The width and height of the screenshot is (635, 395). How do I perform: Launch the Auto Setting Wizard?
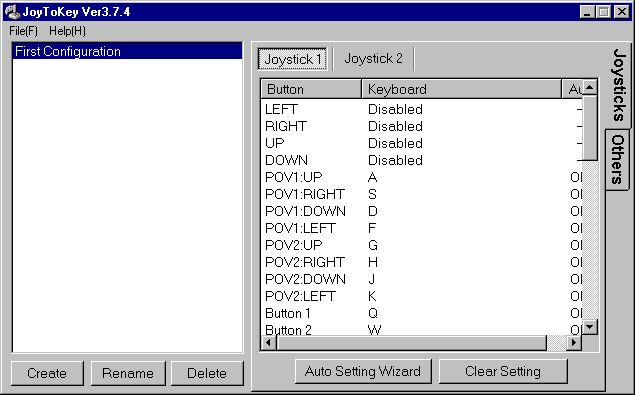click(363, 371)
